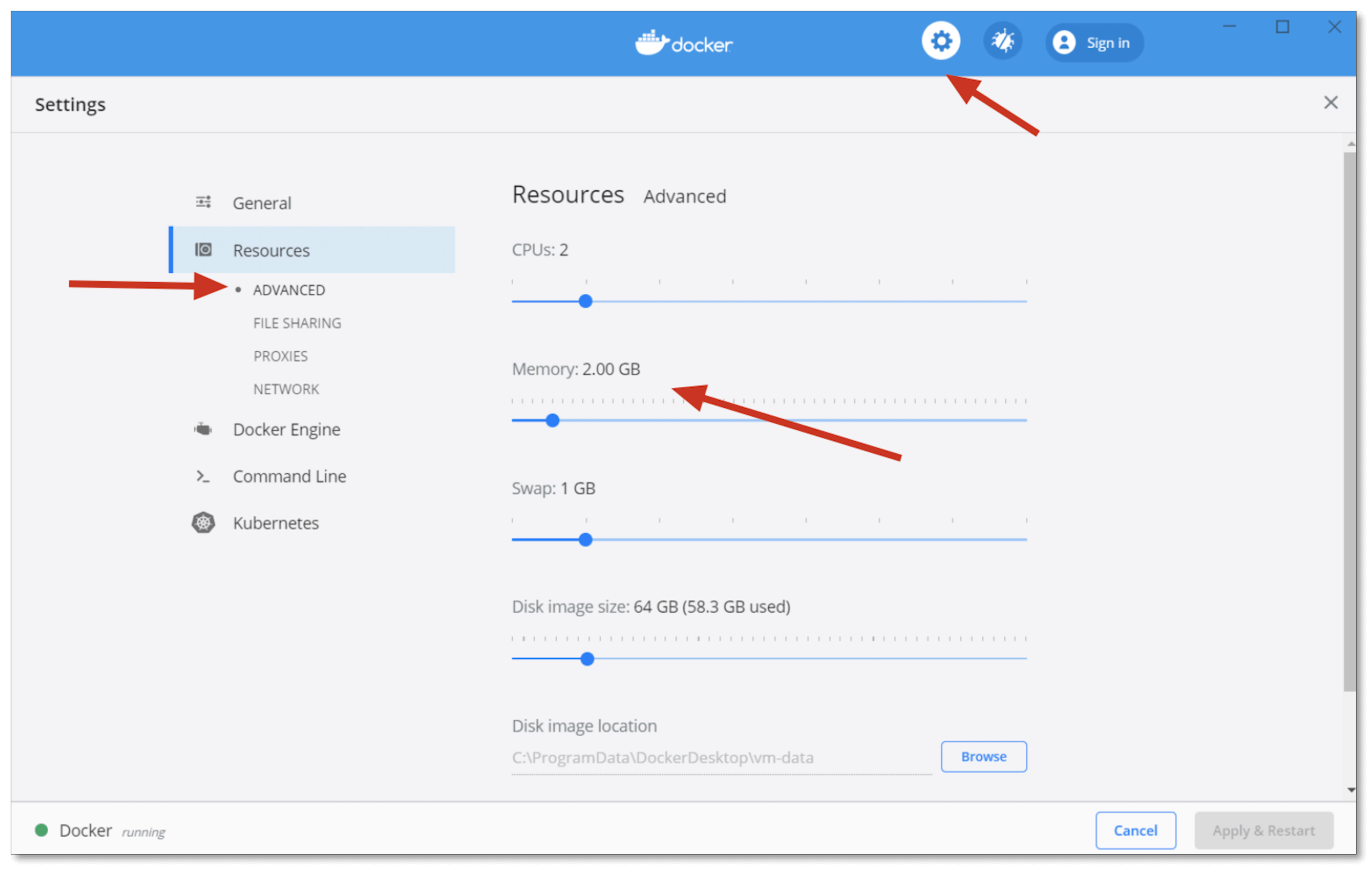
Task: Click the 'Resources' page heading
Action: tap(567, 194)
